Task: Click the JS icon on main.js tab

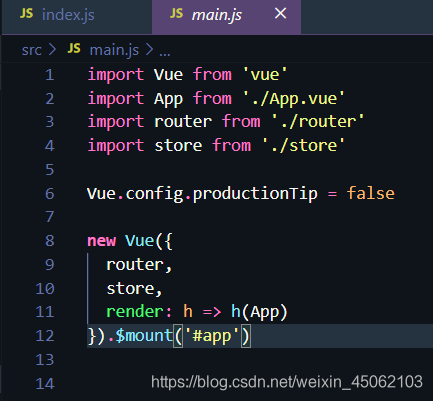Action: [x=176, y=14]
